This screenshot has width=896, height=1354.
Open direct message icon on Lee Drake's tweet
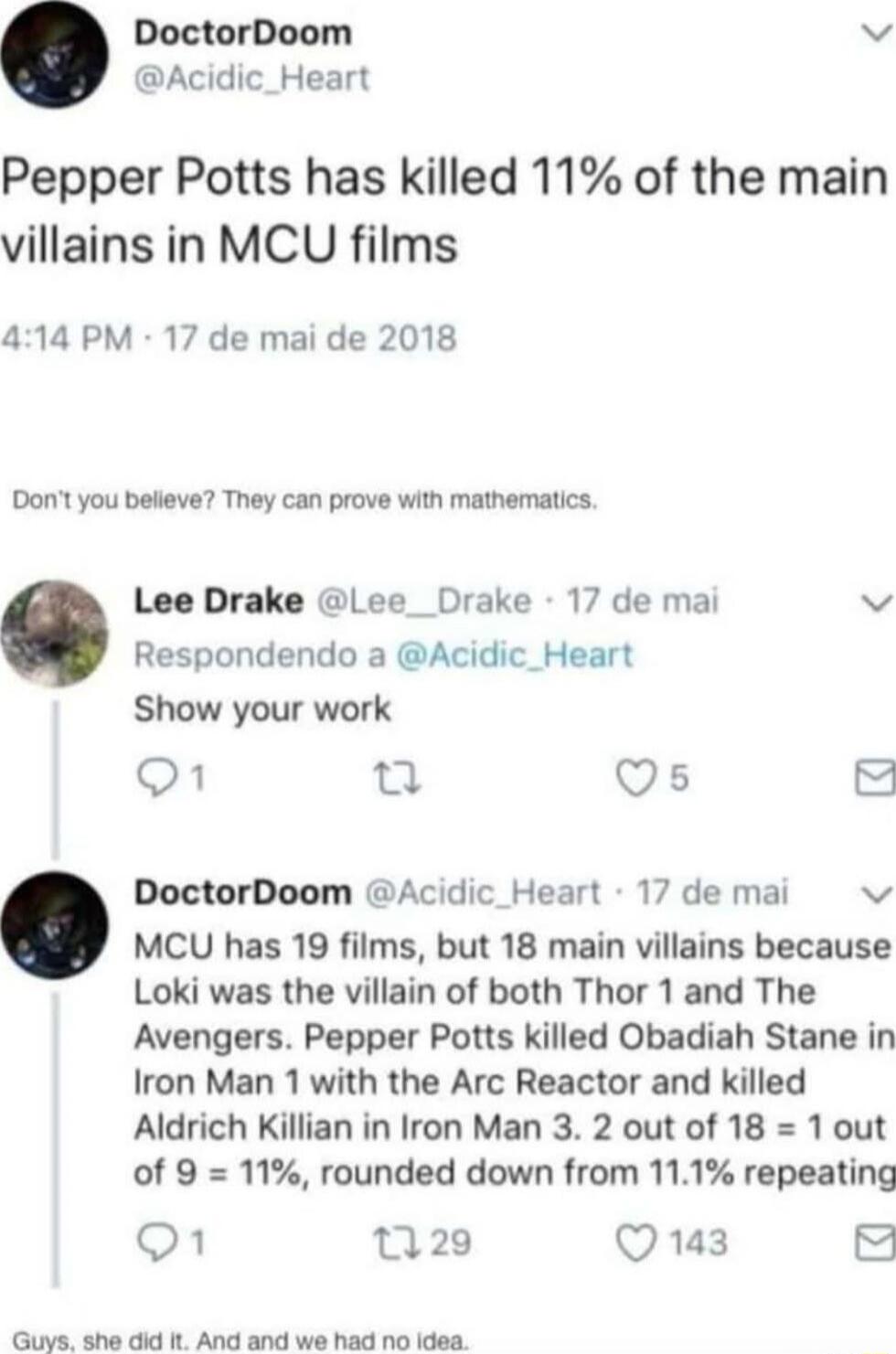pyautogui.click(x=875, y=778)
